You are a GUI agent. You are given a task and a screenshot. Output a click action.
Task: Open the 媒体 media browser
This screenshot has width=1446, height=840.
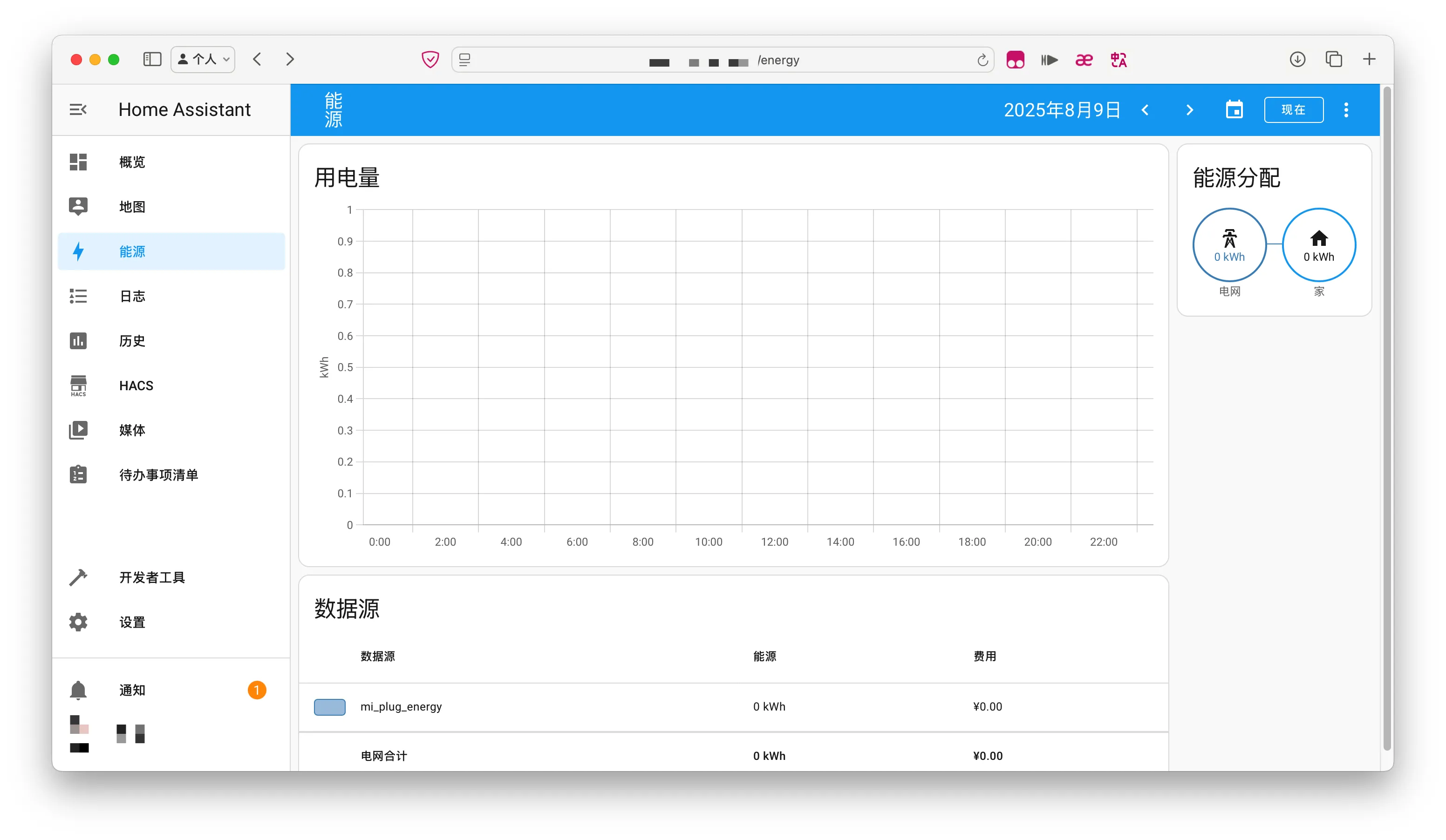pyautogui.click(x=171, y=431)
